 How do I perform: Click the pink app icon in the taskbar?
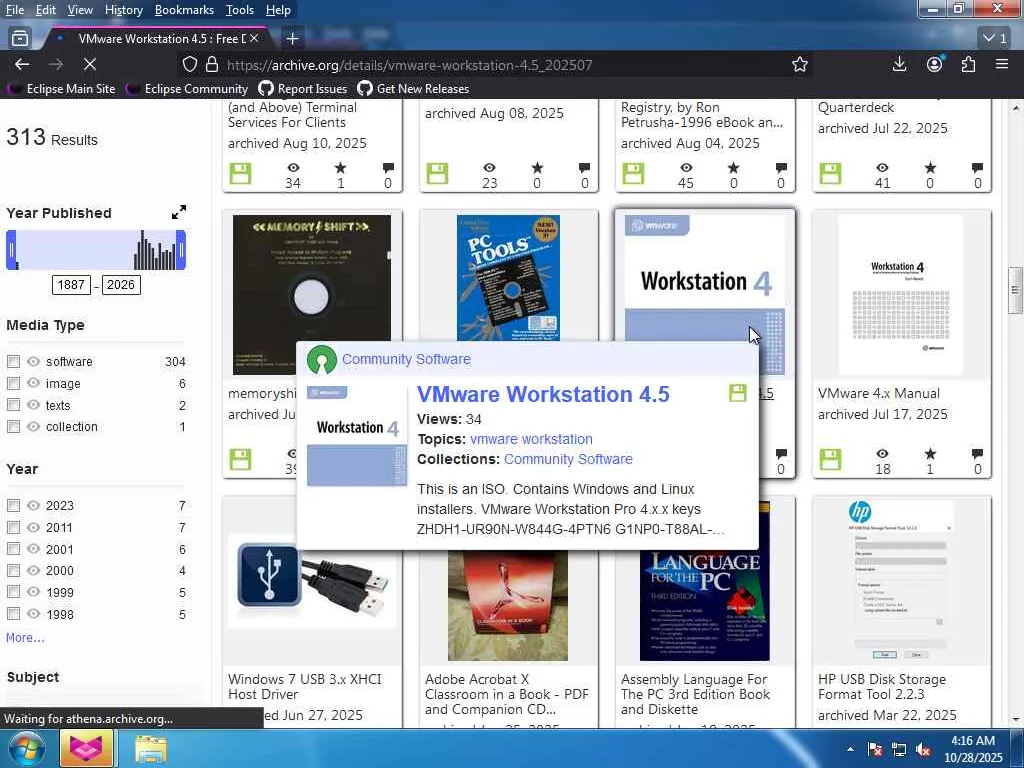pos(87,748)
